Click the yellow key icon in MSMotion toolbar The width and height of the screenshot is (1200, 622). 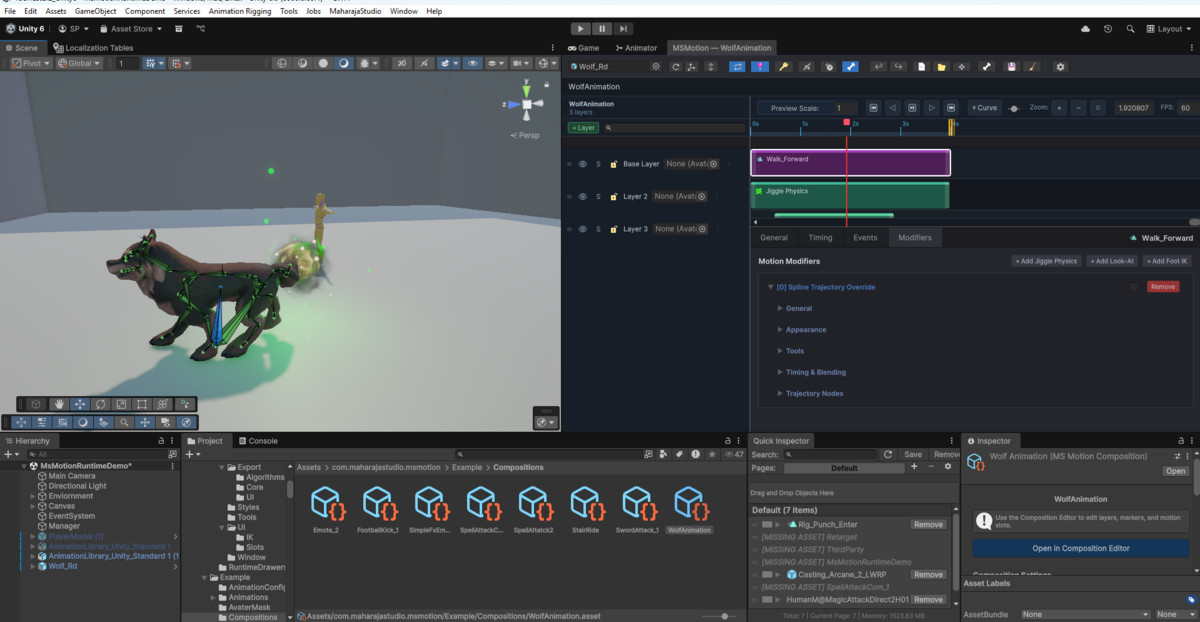pos(784,67)
